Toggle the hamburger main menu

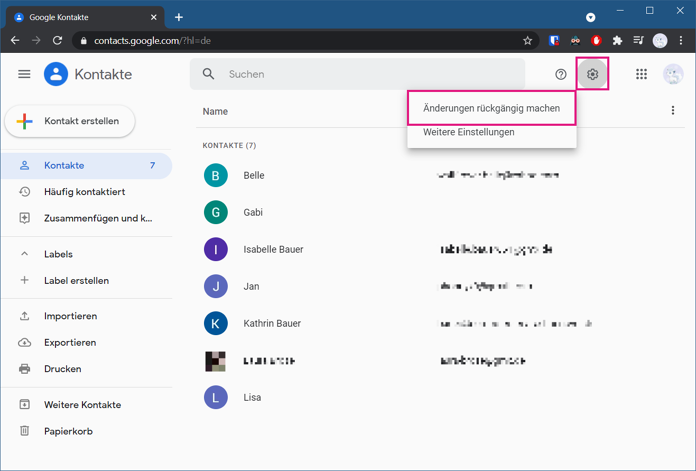click(x=24, y=74)
